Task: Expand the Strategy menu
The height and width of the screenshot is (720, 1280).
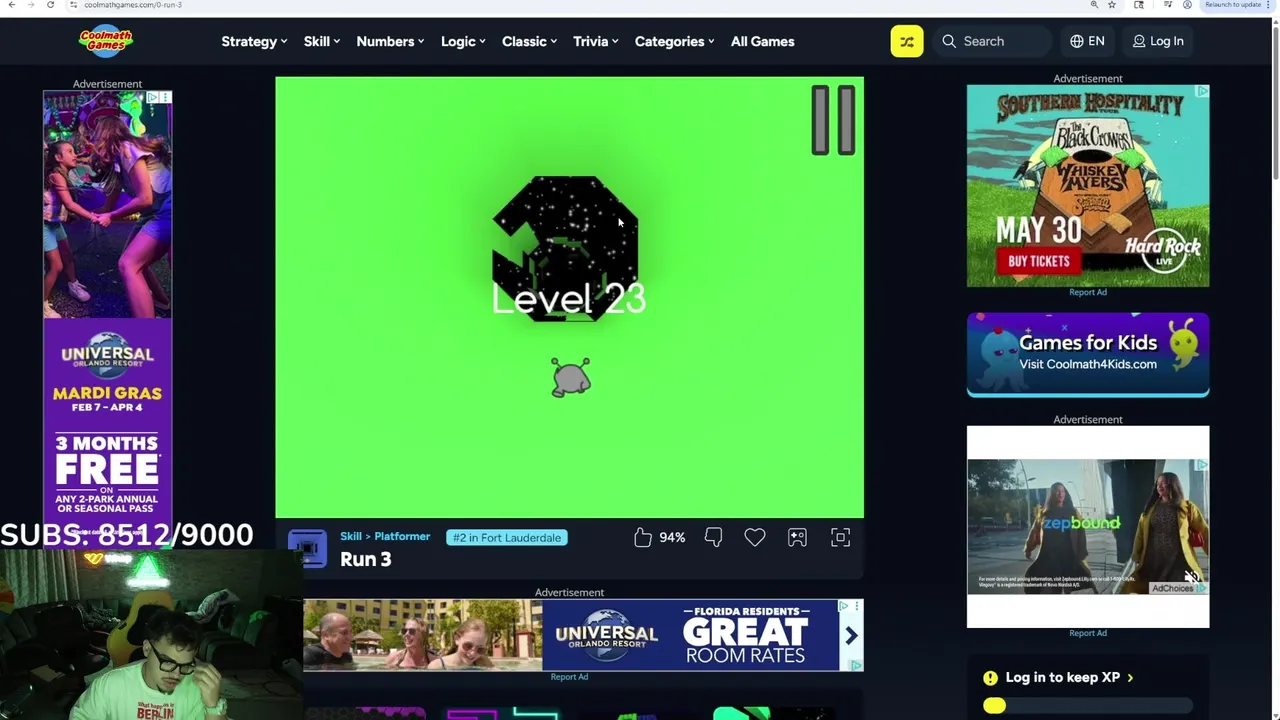Action: (254, 41)
